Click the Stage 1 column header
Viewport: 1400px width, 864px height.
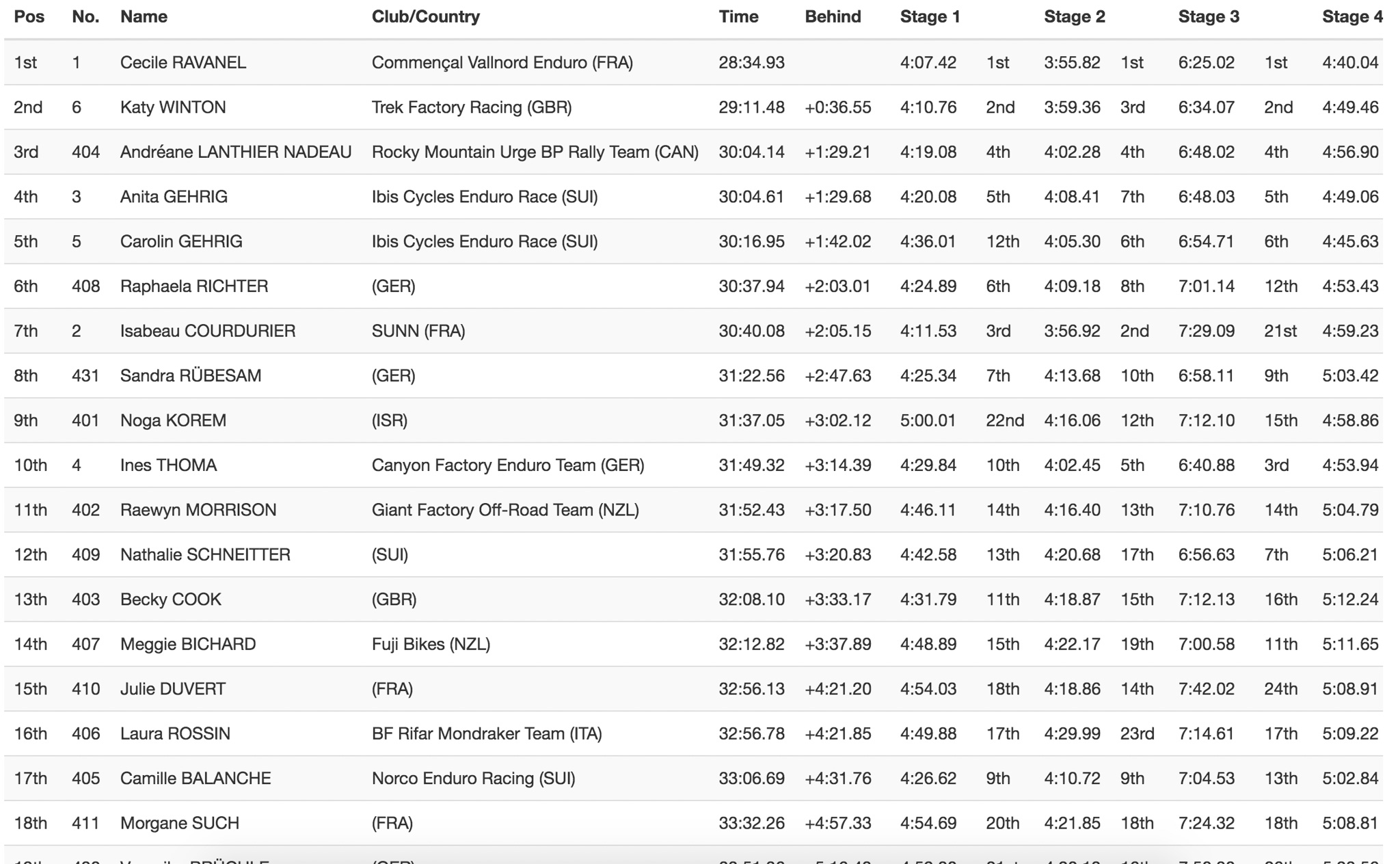click(930, 17)
